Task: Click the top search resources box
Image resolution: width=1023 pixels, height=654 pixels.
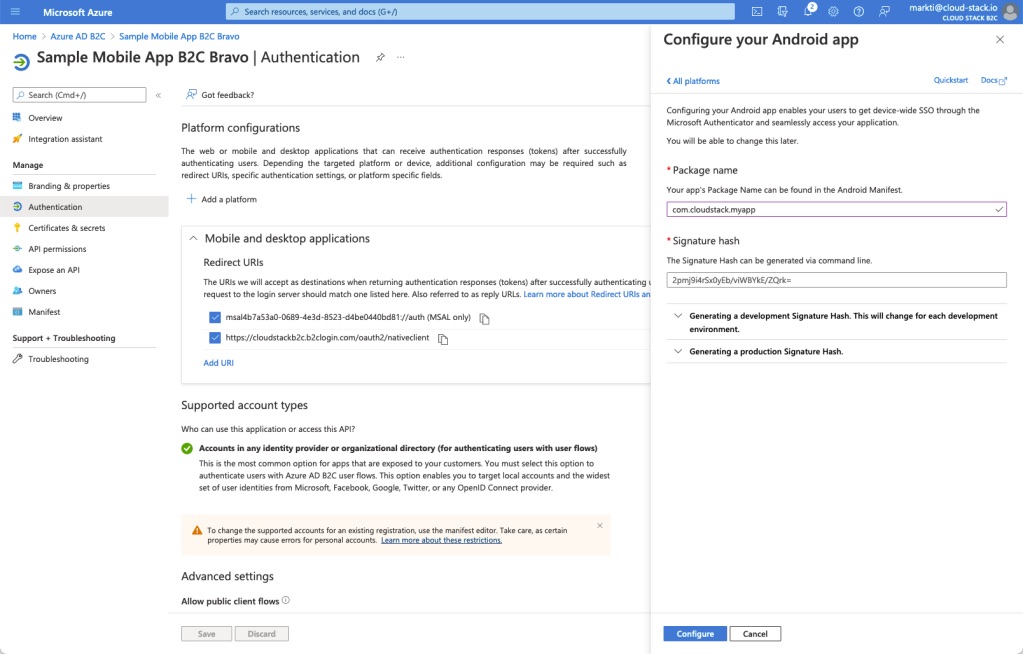Action: click(480, 12)
